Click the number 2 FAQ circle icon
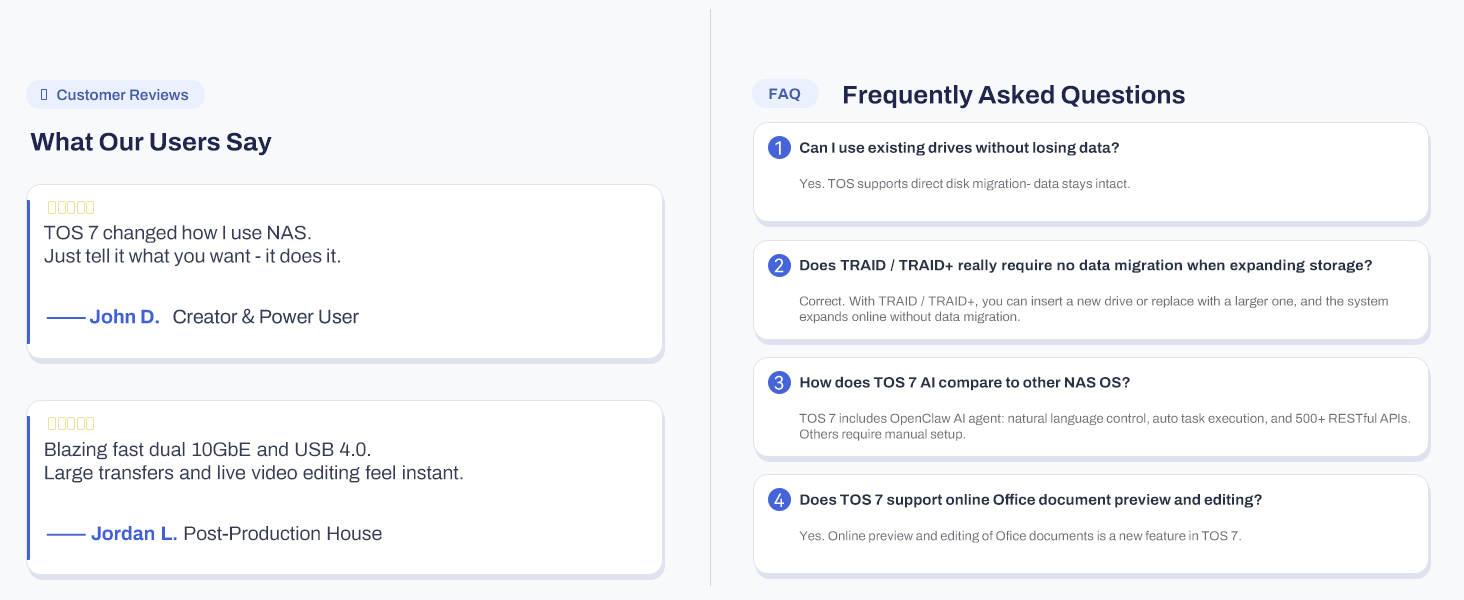The height and width of the screenshot is (600, 1464). point(779,265)
